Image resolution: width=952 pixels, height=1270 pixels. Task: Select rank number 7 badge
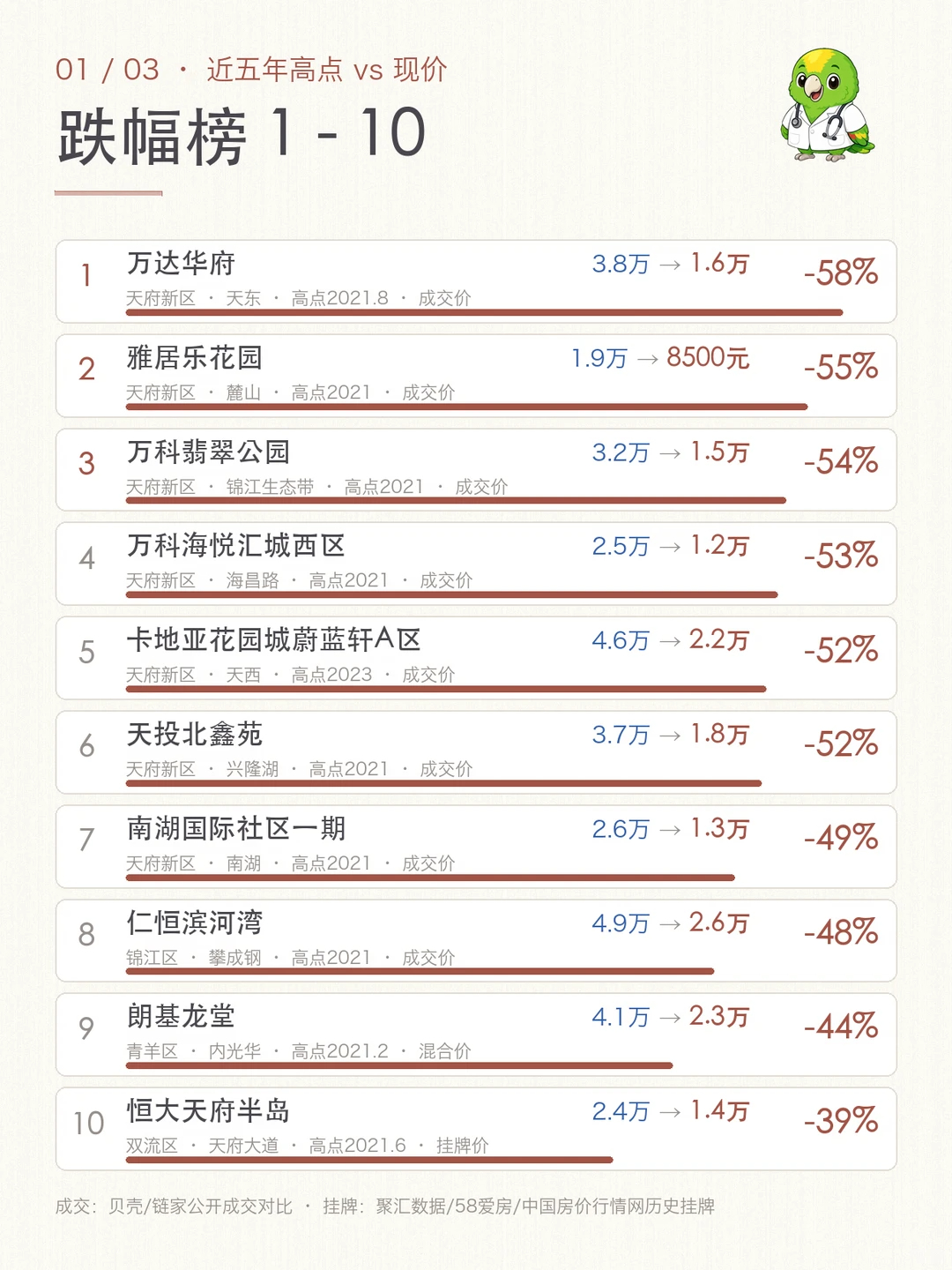86,840
